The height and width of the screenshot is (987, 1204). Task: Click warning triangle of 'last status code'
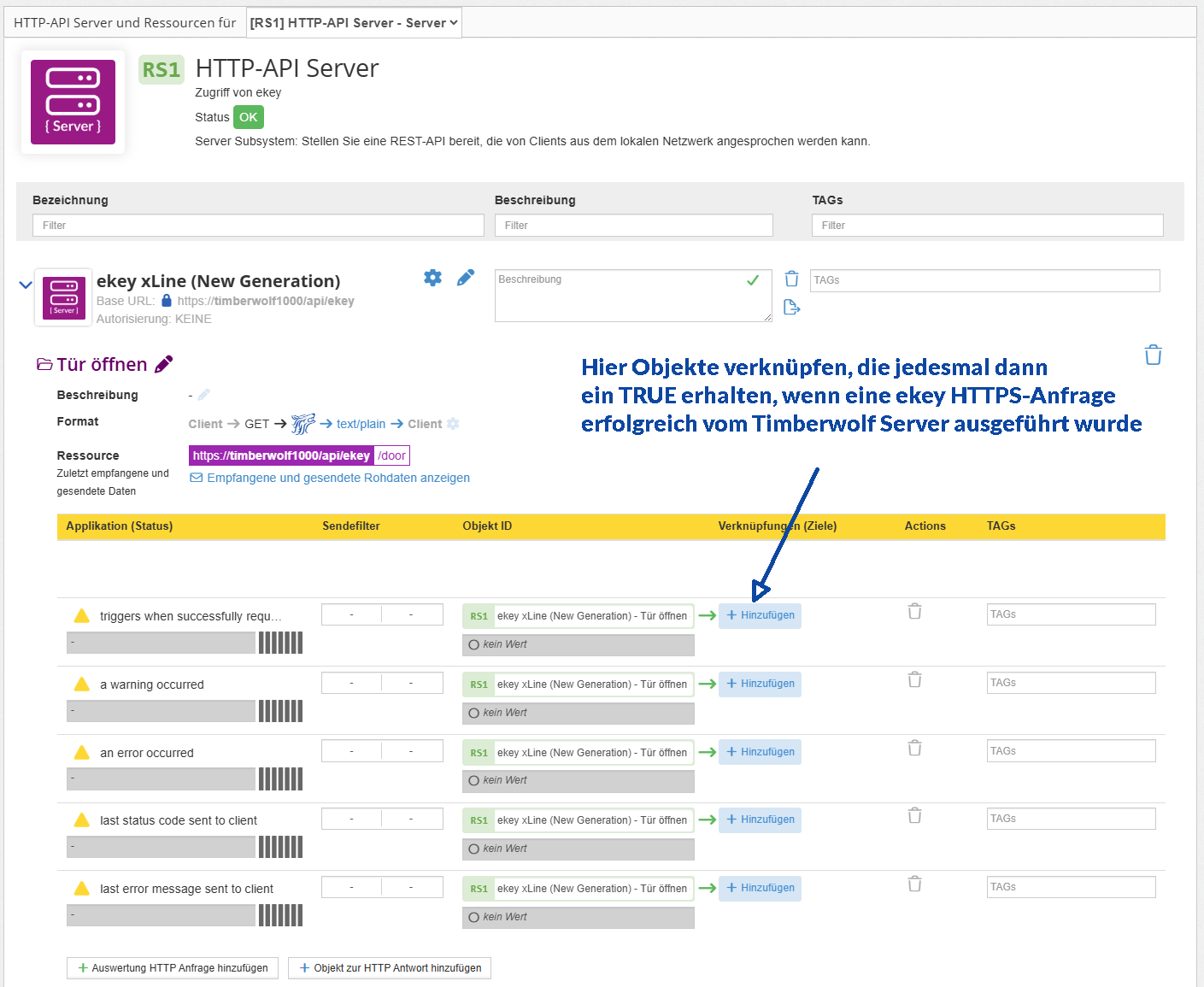[x=82, y=820]
